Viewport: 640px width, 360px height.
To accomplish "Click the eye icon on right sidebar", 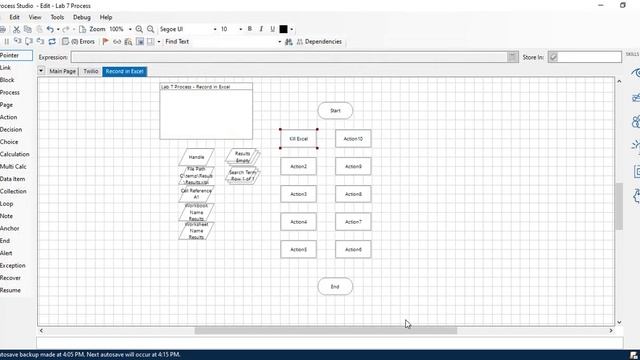I will point(636,73).
